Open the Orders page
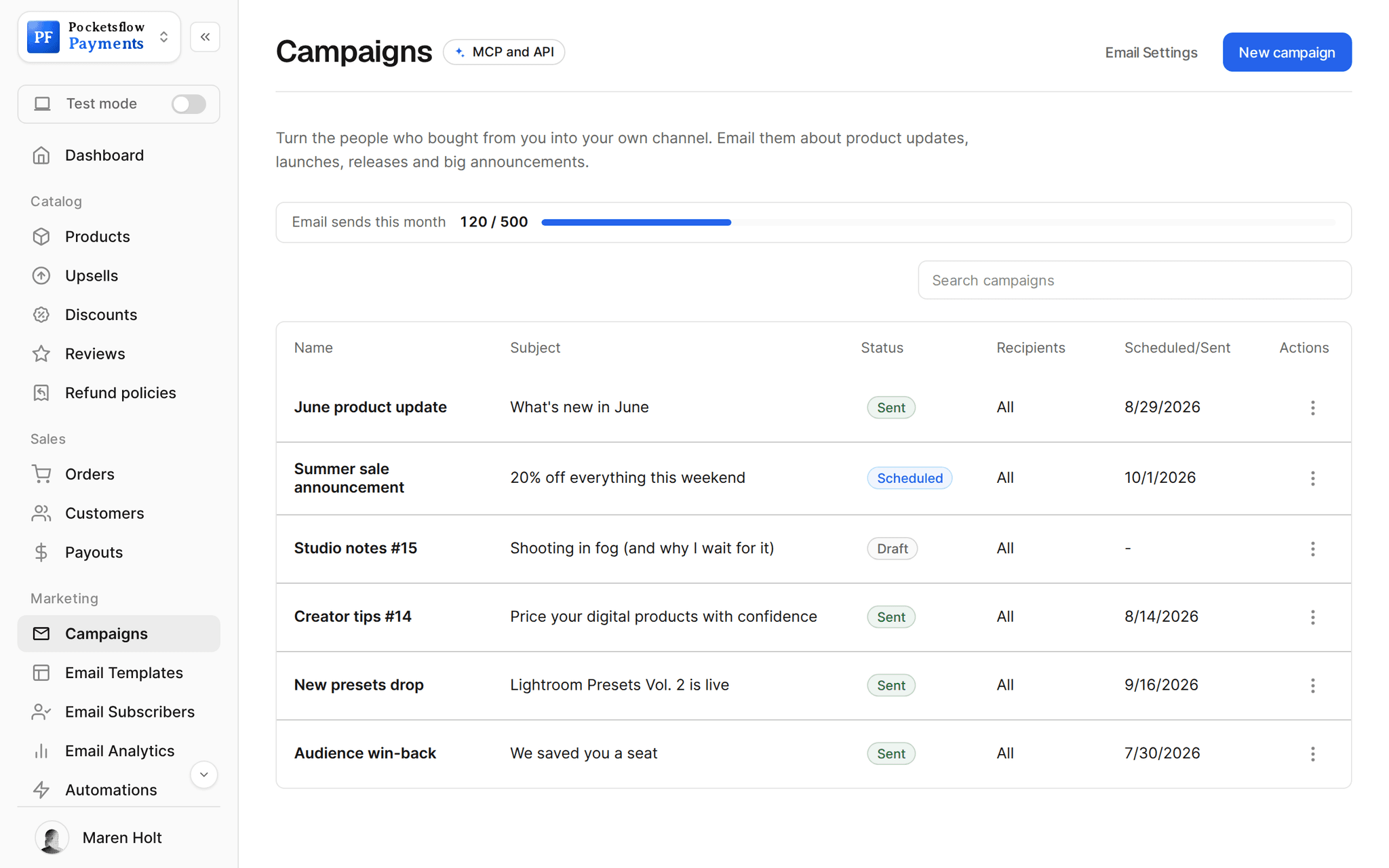1389x868 pixels. [x=119, y=474]
